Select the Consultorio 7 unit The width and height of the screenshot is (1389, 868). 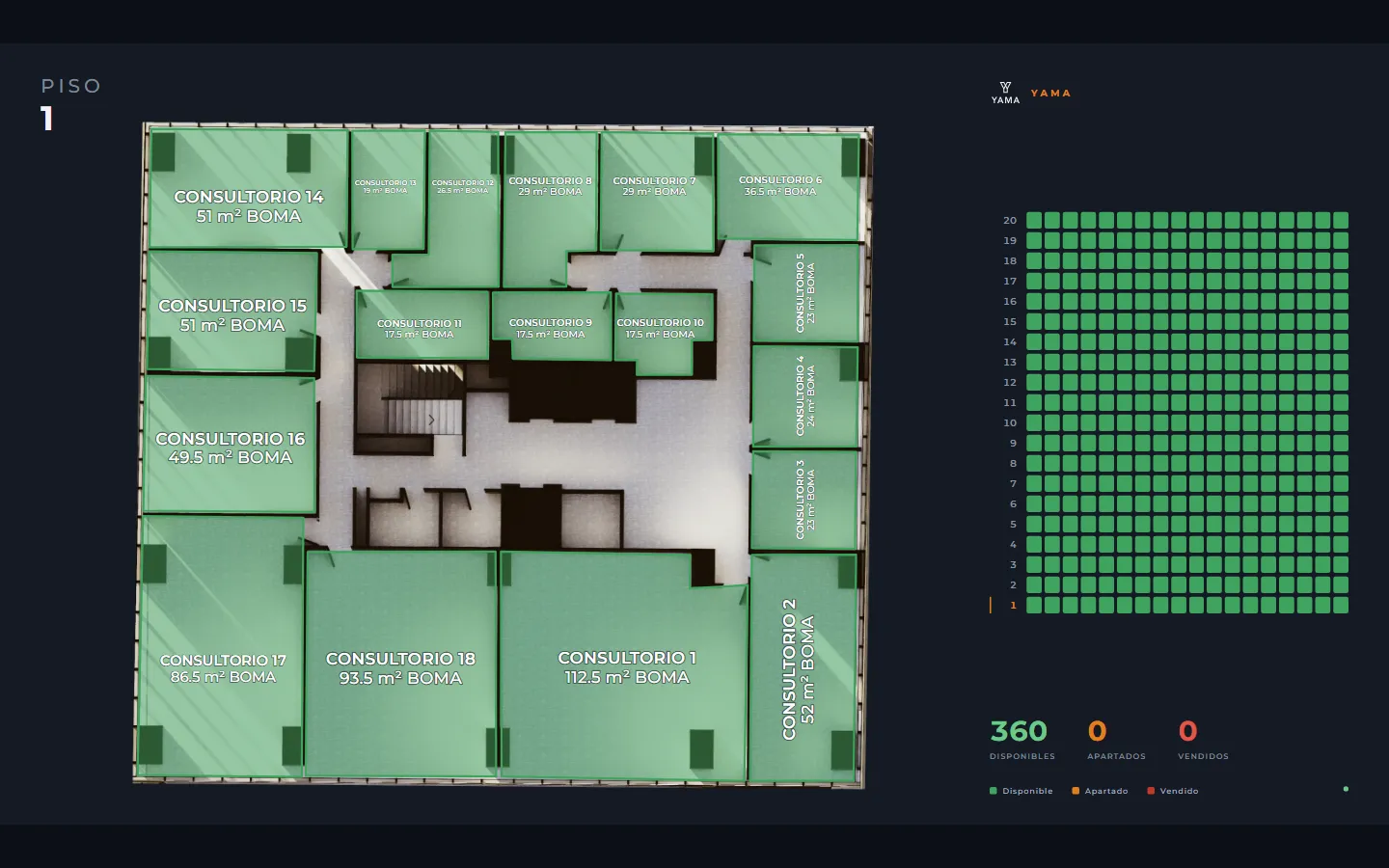click(x=656, y=191)
